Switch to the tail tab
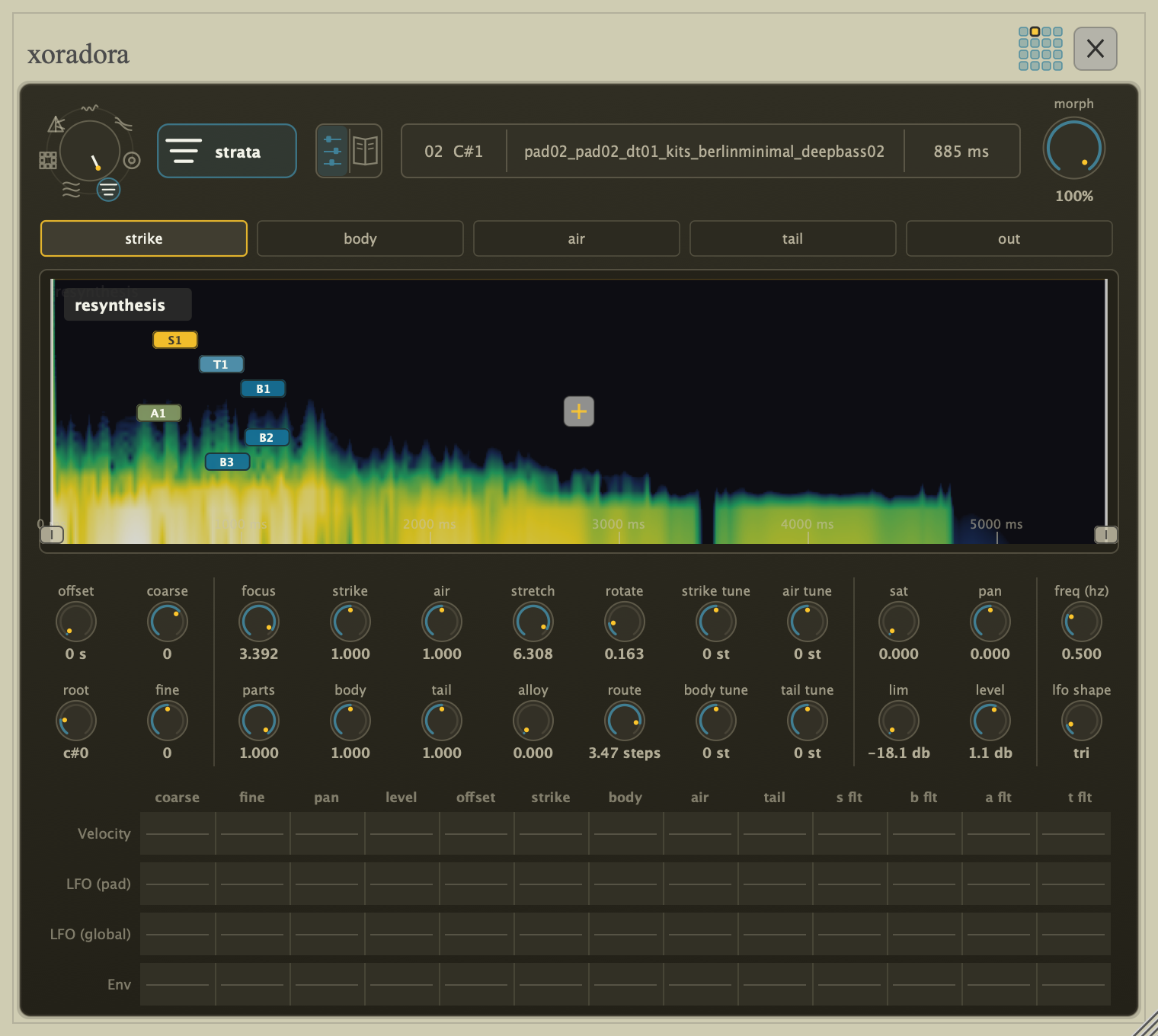This screenshot has width=1158, height=1036. click(793, 238)
